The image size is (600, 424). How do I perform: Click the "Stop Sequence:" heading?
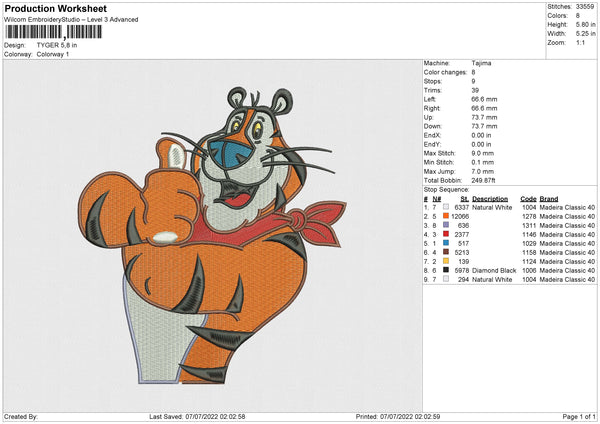(x=446, y=190)
